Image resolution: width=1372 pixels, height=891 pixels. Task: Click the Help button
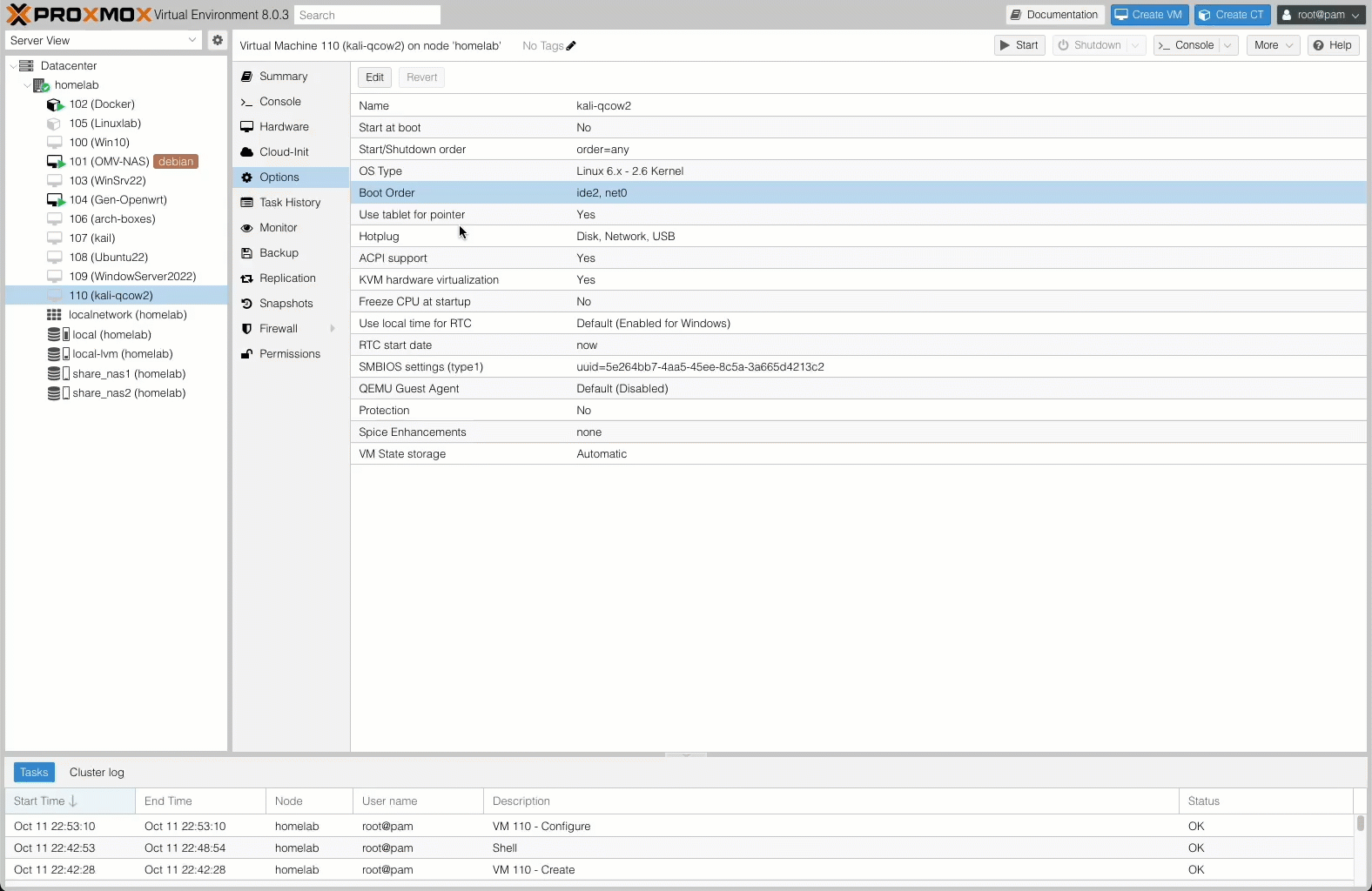[x=1333, y=45]
